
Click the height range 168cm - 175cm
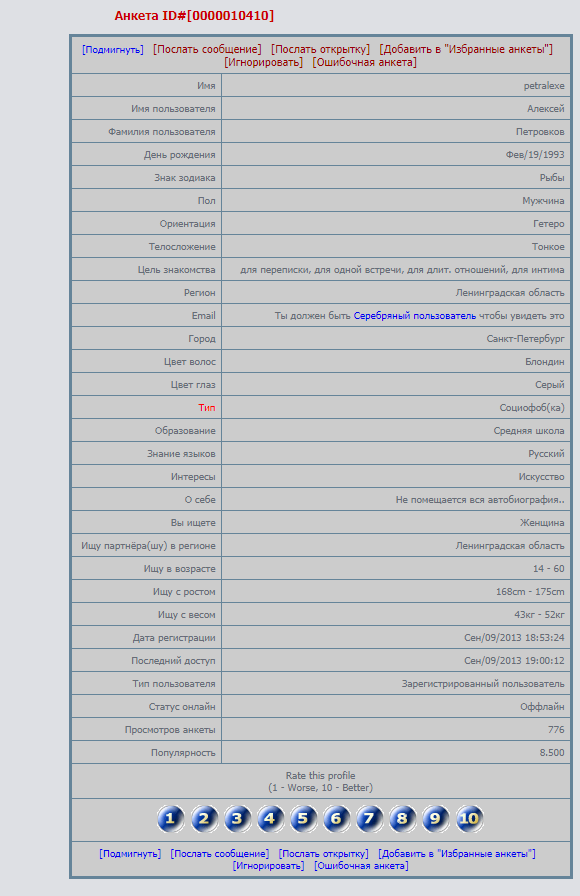530,591
